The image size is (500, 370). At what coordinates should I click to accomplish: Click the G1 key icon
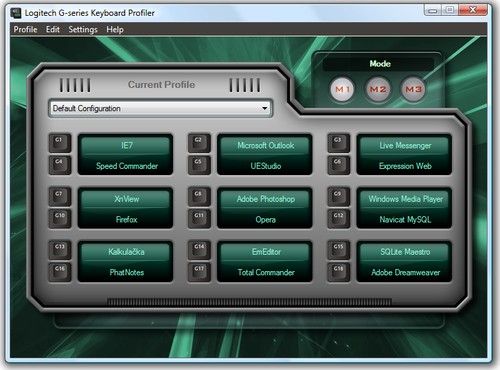pos(60,143)
